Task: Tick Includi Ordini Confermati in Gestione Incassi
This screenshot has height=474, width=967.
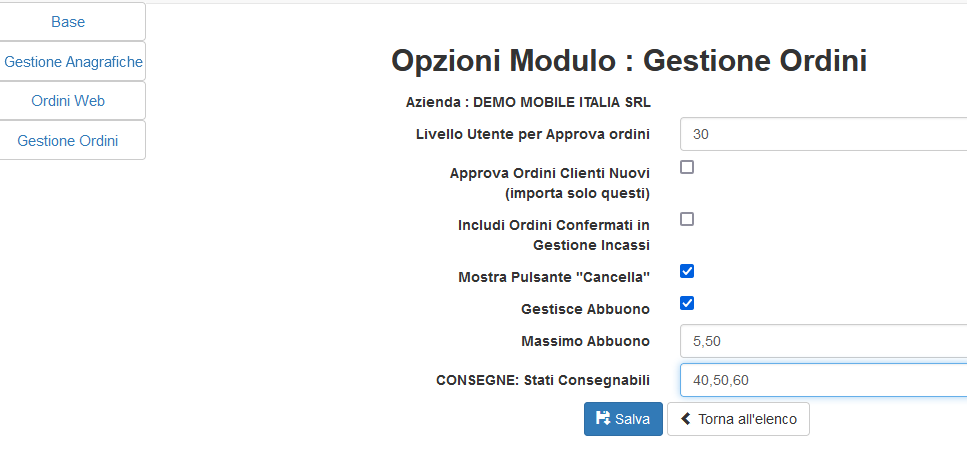Action: tap(687, 219)
